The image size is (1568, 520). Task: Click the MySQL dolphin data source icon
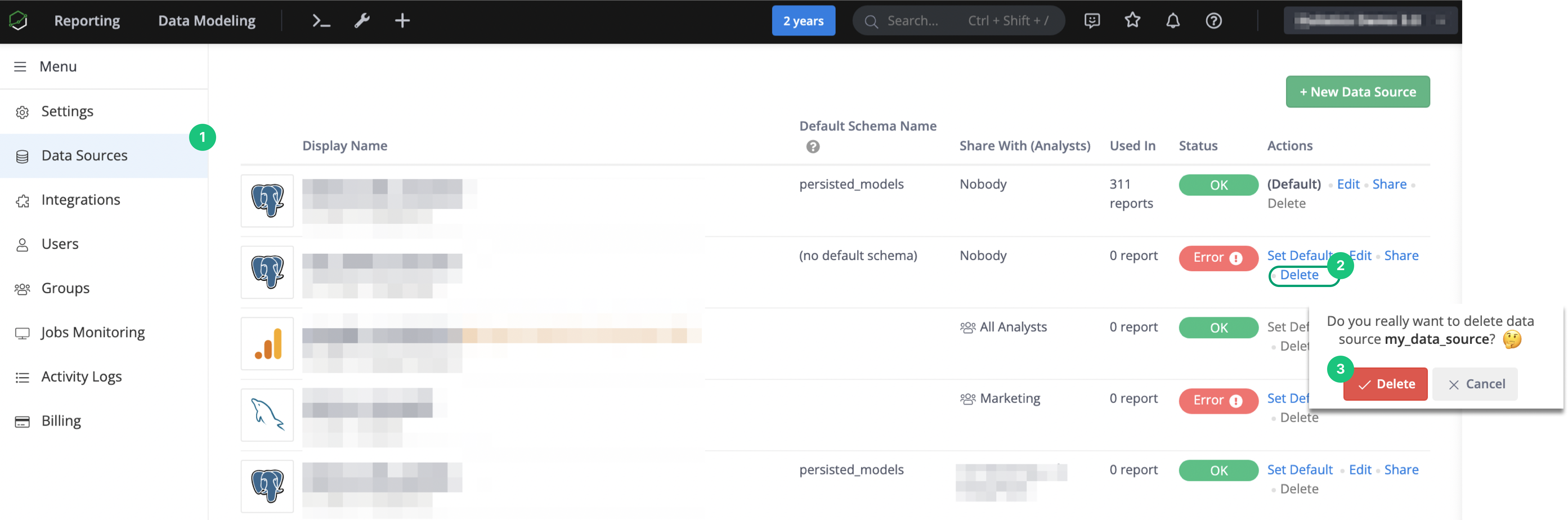tap(267, 415)
